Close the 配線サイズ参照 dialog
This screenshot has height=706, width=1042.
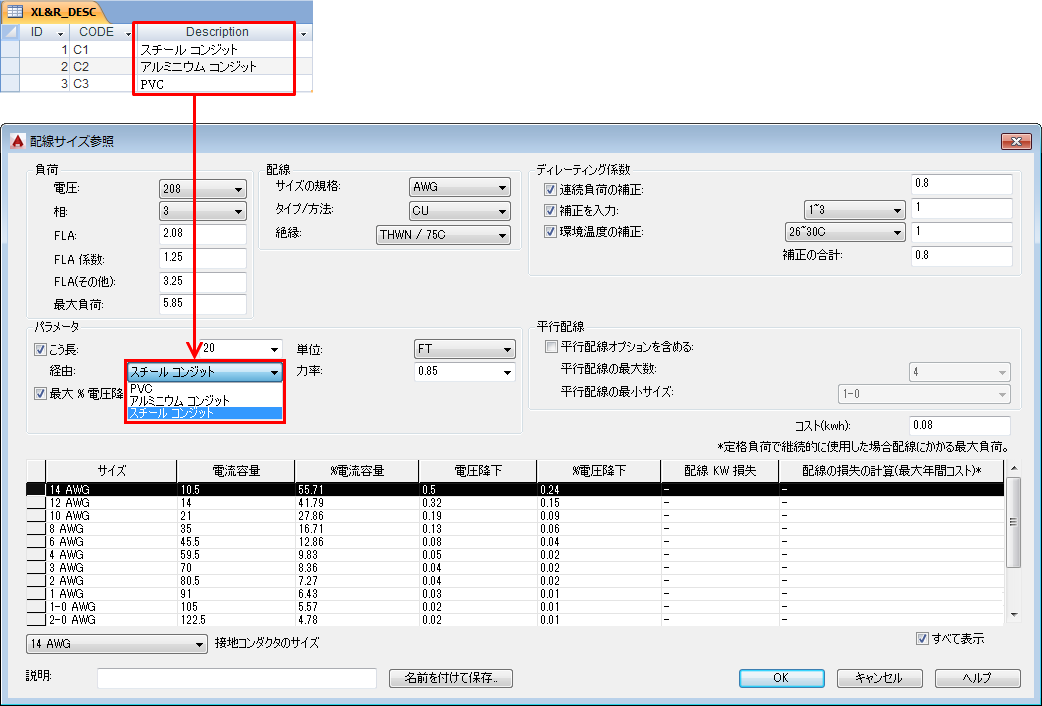point(1016,141)
